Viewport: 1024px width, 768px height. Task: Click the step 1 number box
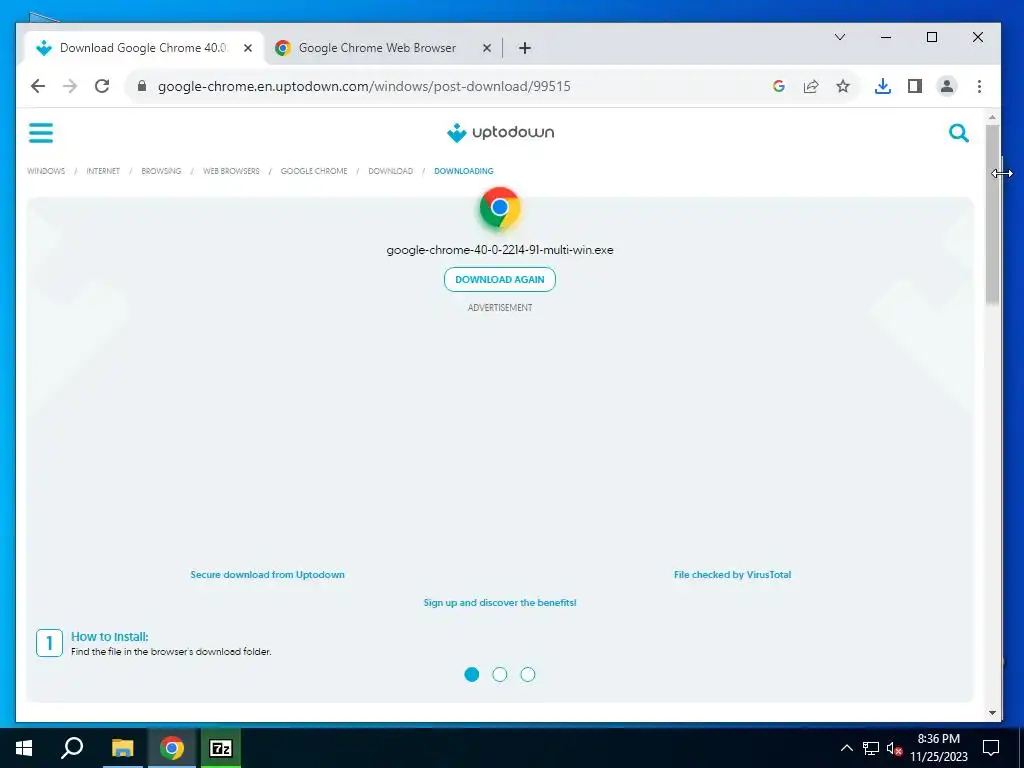49,643
